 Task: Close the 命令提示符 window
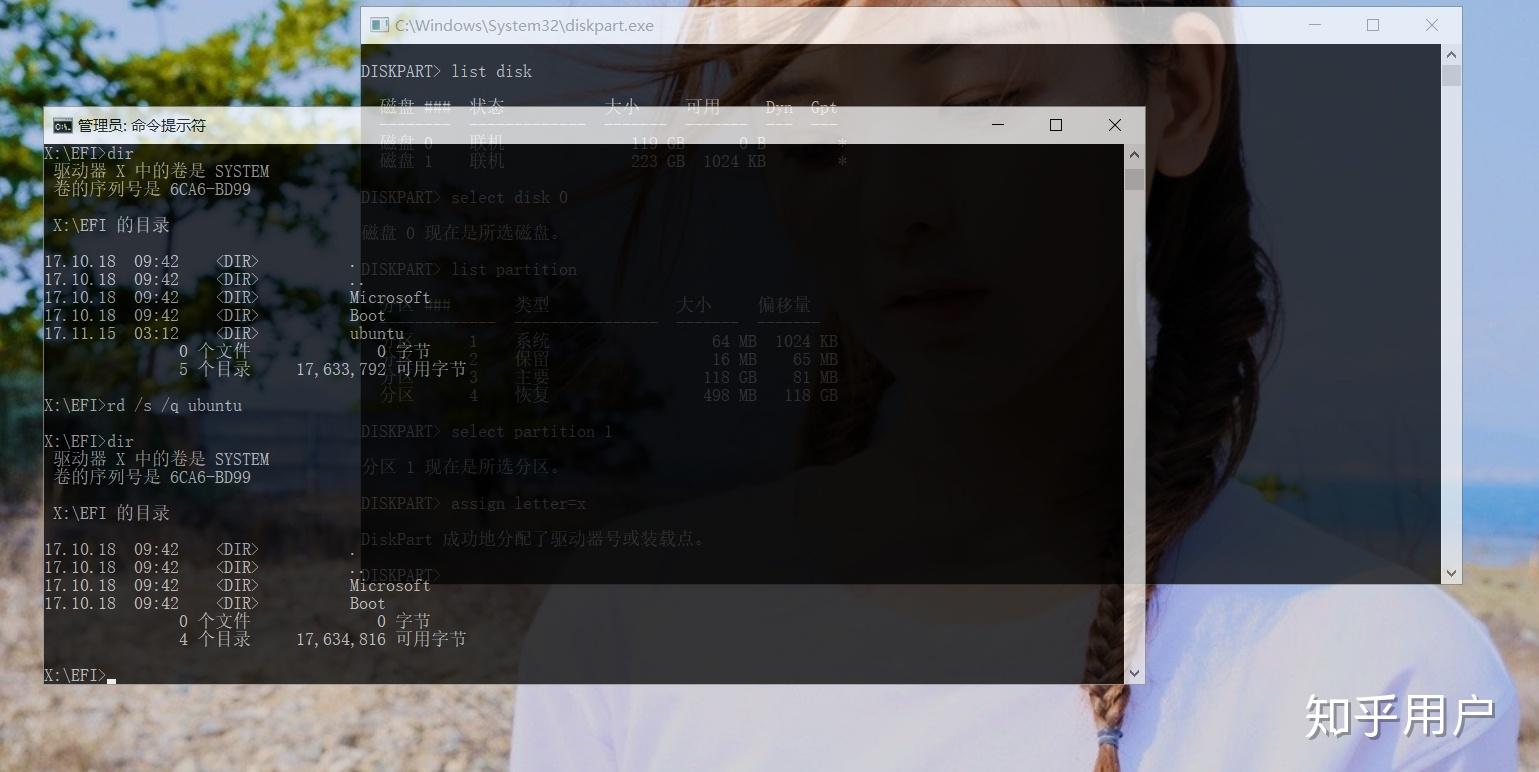coord(1114,125)
